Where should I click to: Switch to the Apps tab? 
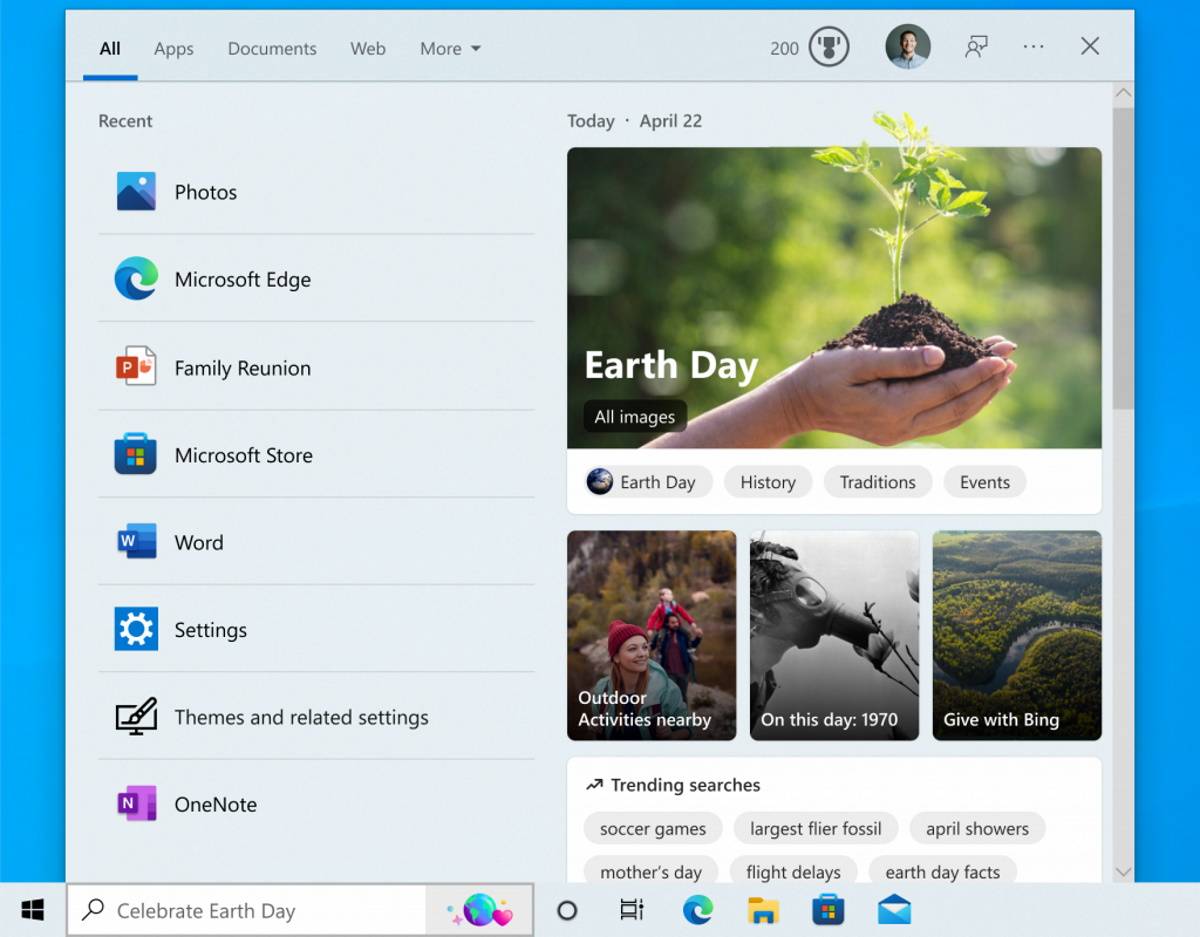coord(172,48)
